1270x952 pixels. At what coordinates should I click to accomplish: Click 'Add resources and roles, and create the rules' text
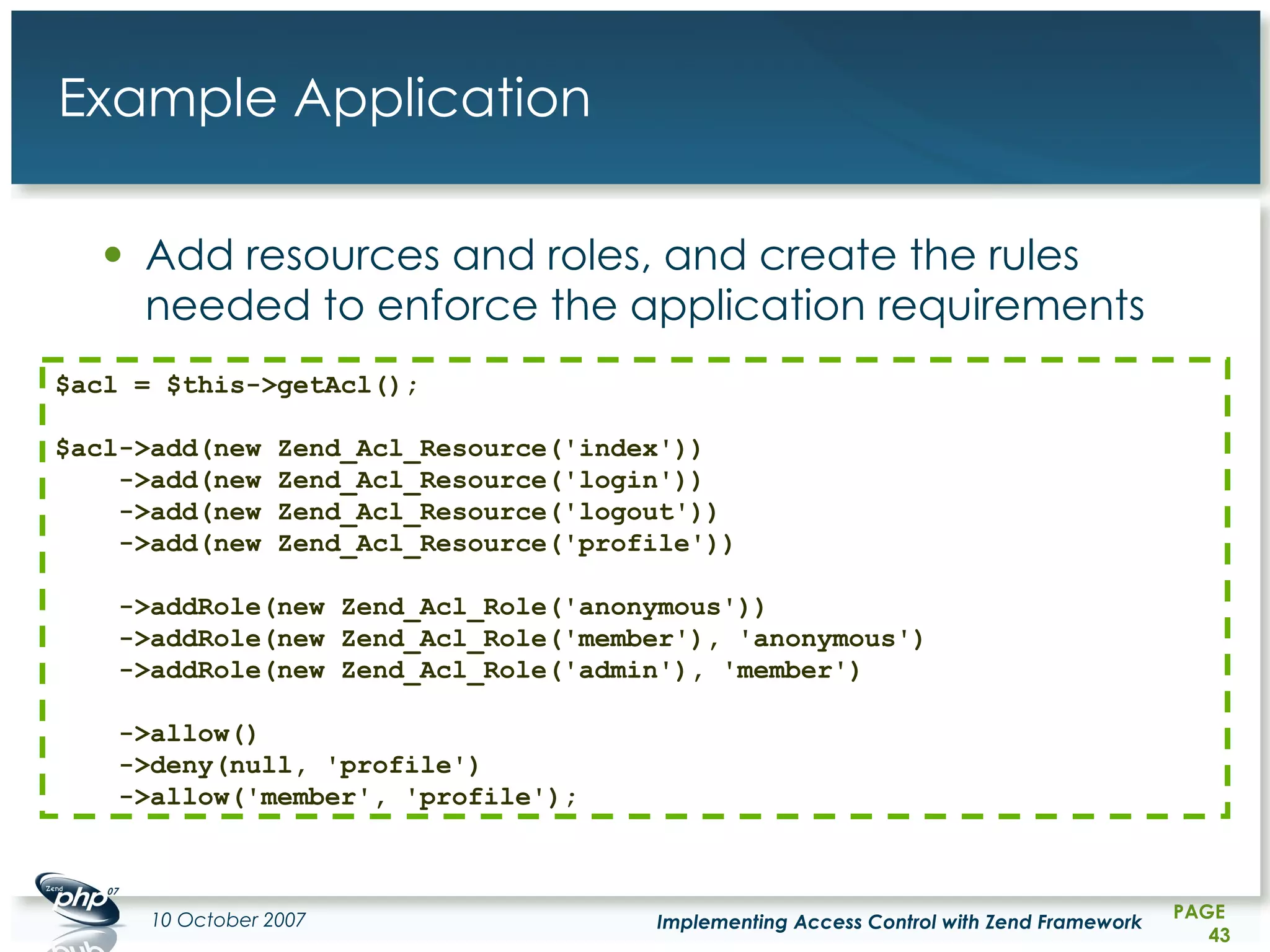(612, 255)
